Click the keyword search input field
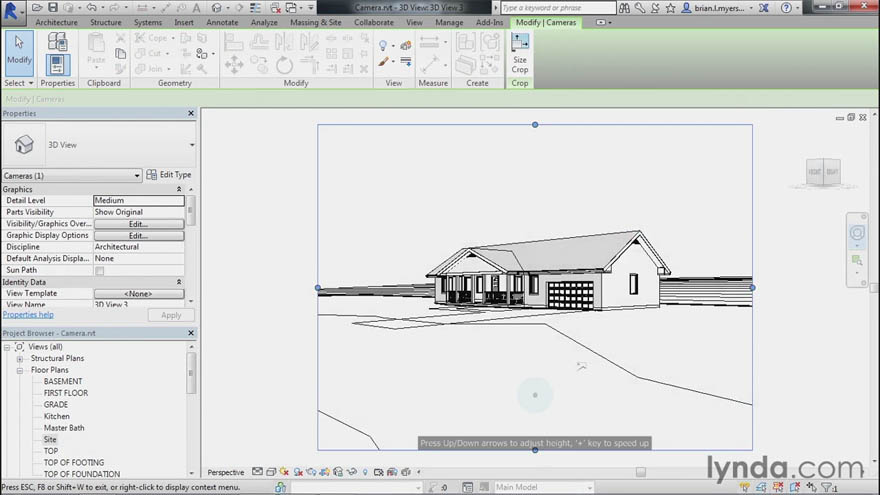This screenshot has height=495, width=880. tap(558, 8)
